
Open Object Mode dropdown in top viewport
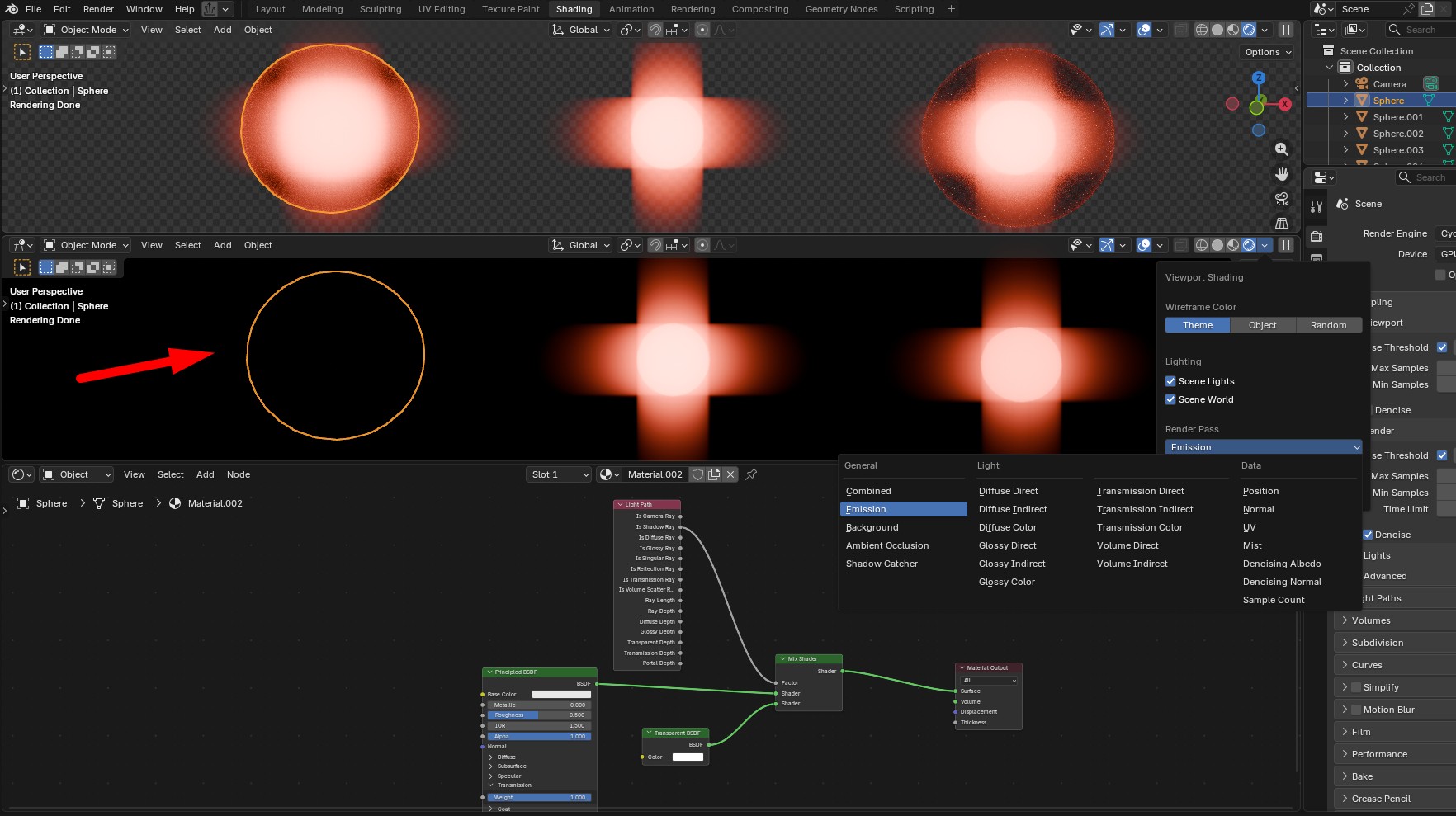(87, 30)
